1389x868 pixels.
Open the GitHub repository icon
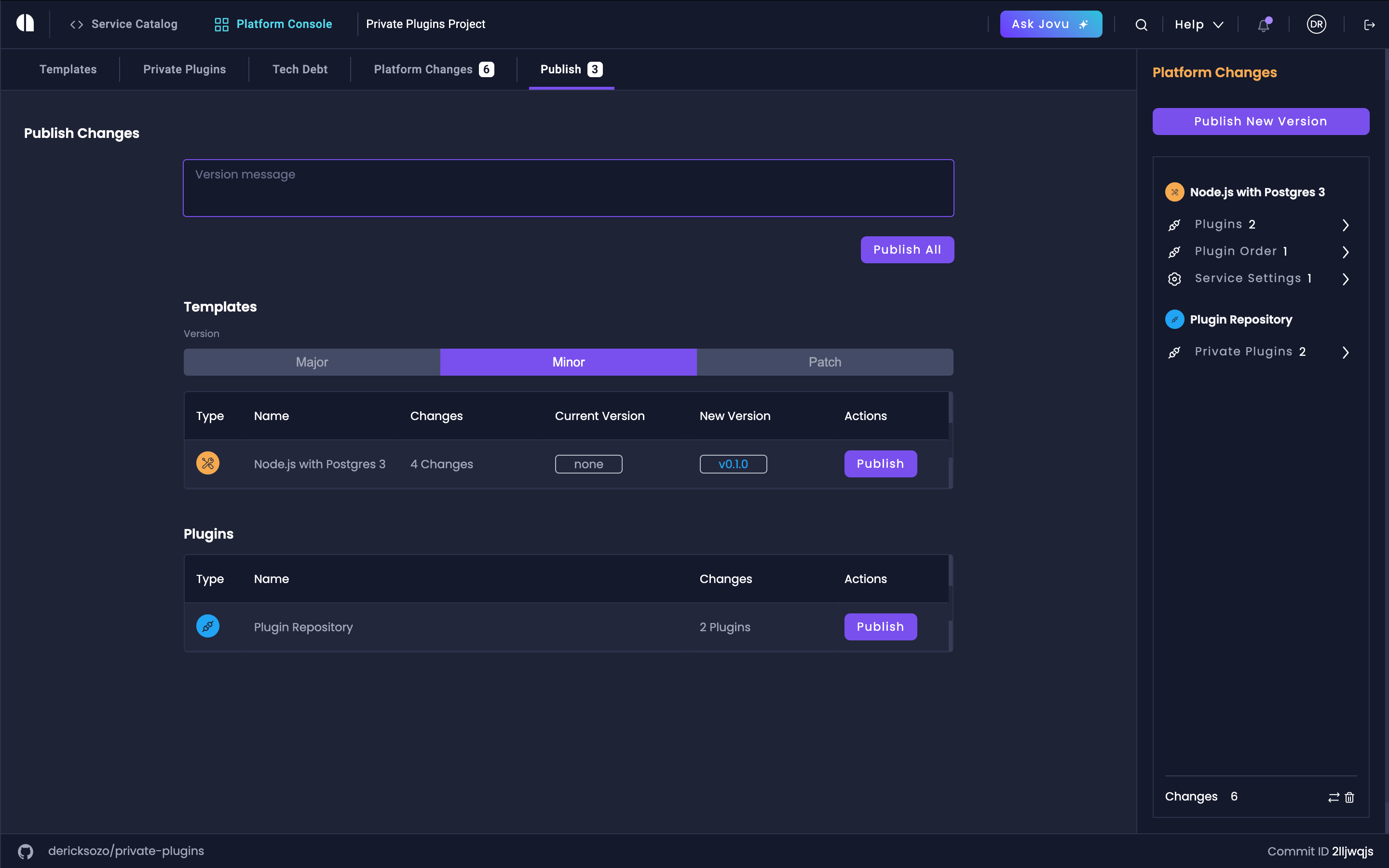click(25, 851)
